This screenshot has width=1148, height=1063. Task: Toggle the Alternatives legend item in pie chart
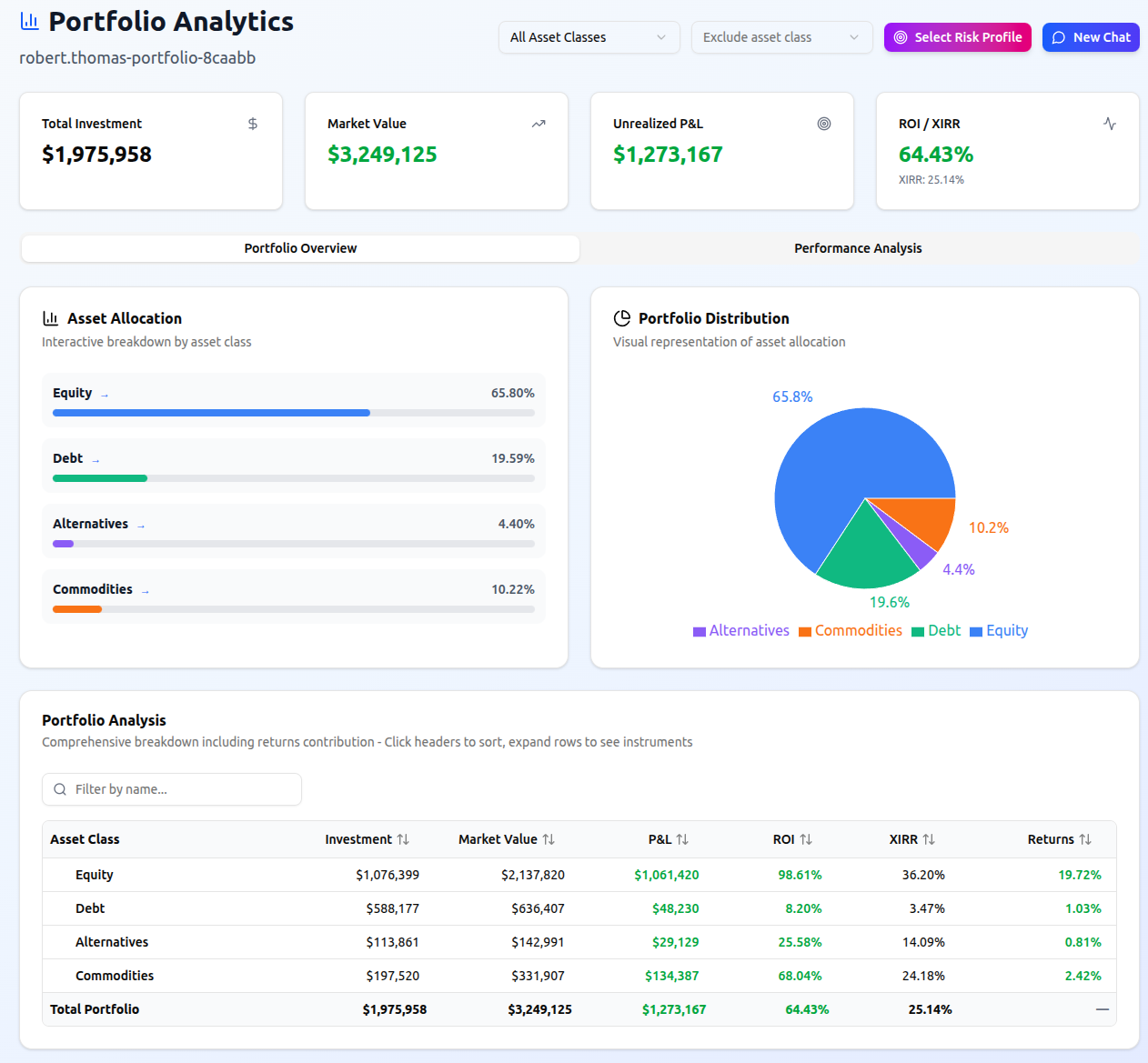740,631
